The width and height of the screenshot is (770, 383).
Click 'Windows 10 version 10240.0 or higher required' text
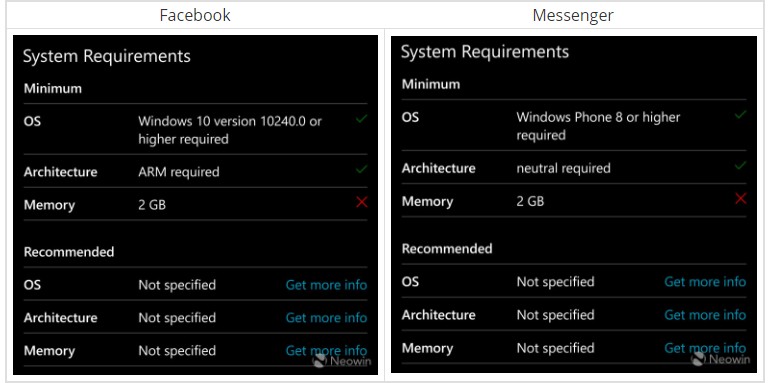point(230,130)
